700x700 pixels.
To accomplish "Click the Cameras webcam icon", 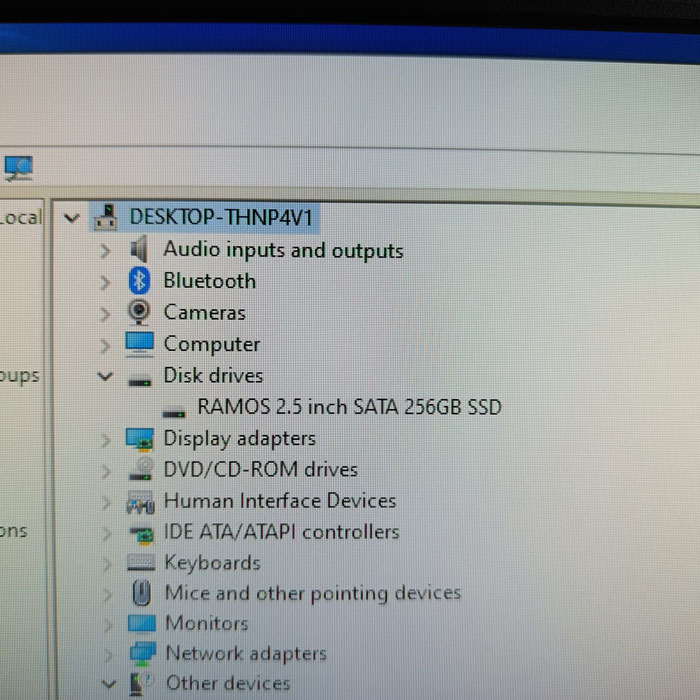I will [140, 312].
